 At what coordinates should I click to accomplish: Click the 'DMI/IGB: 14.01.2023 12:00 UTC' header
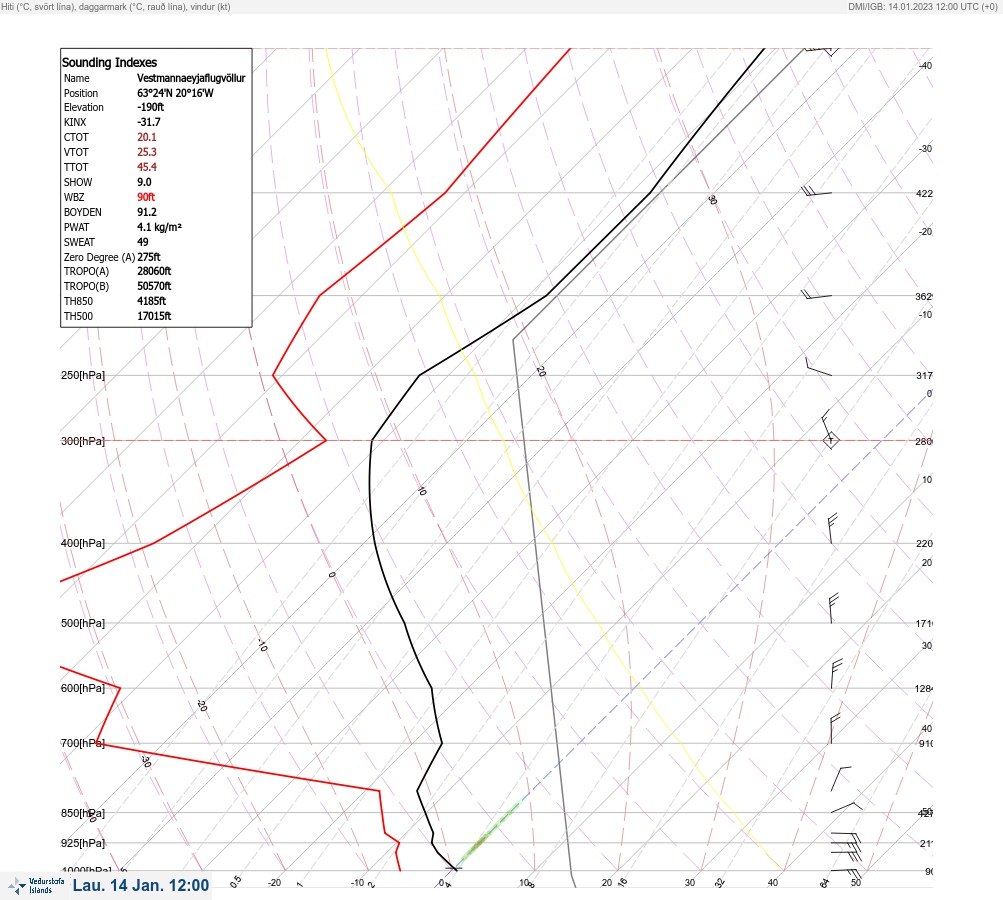point(922,6)
